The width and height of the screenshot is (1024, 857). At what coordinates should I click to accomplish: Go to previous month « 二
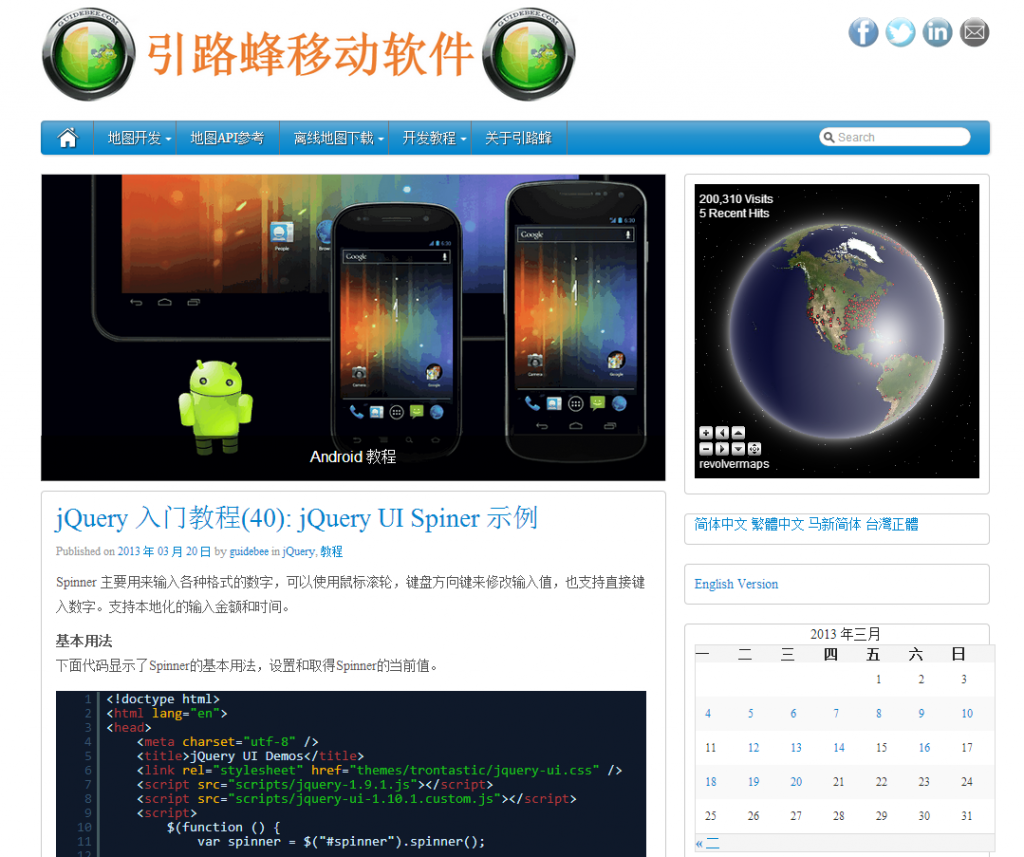pos(707,843)
